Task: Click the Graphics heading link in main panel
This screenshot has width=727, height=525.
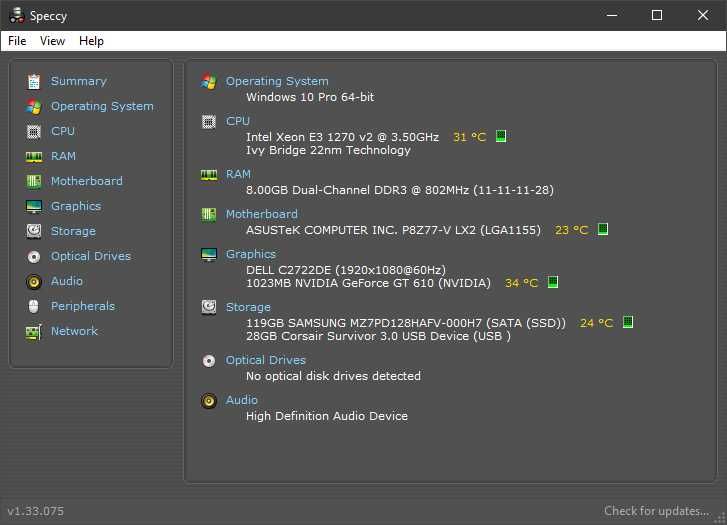Action: [x=251, y=254]
